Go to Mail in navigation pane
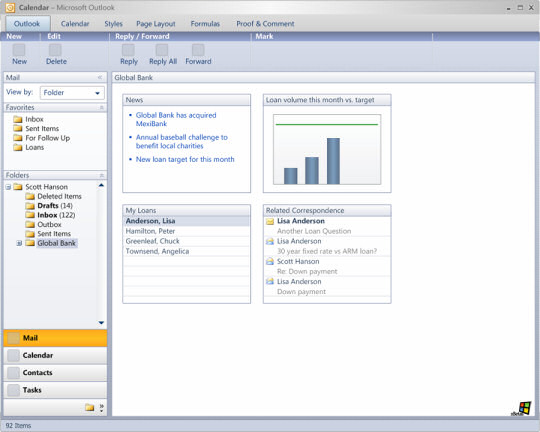This screenshot has width=540, height=432. 55,338
